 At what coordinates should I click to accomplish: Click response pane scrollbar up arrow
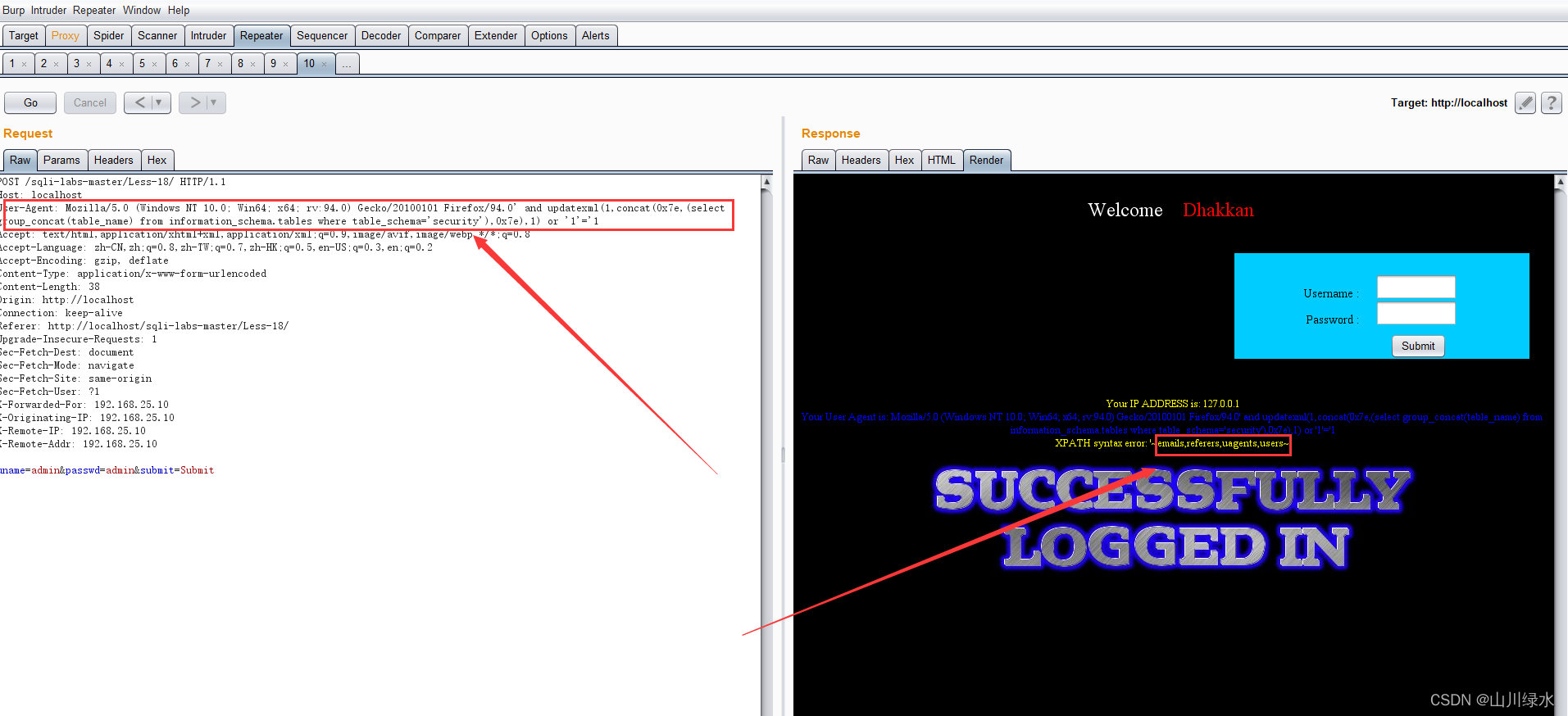point(1561,182)
